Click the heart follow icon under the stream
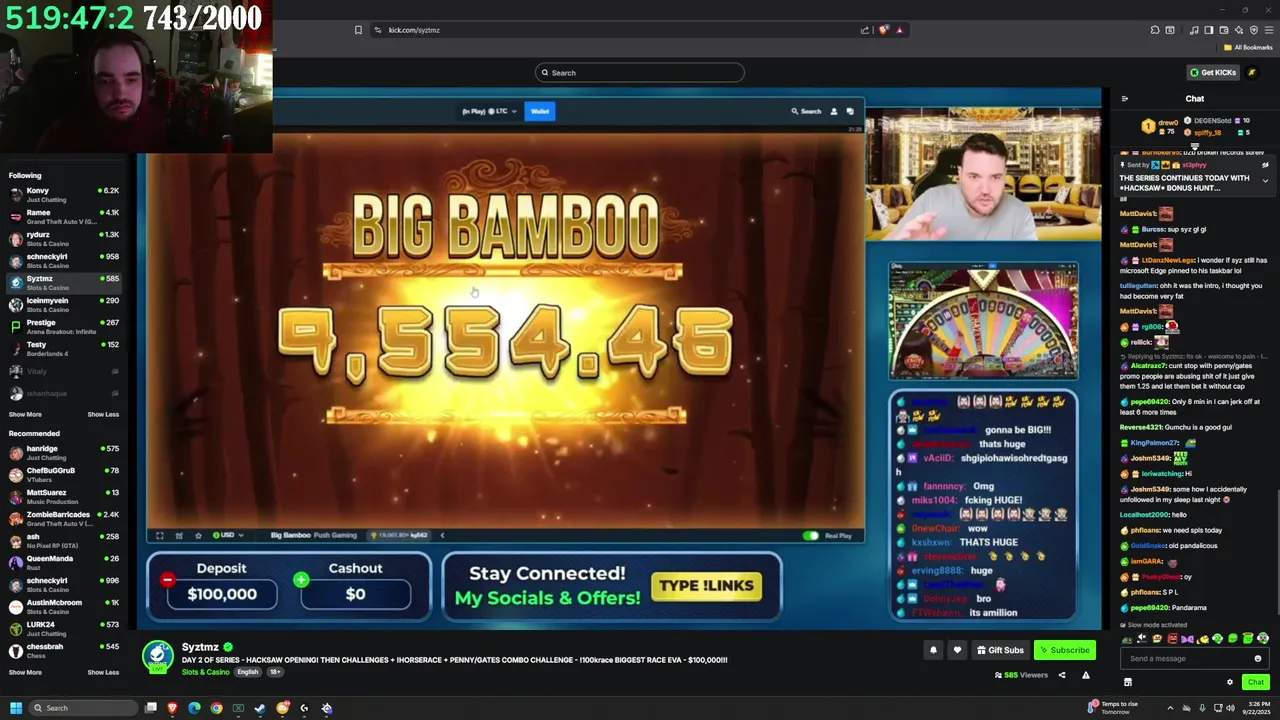 coord(957,650)
